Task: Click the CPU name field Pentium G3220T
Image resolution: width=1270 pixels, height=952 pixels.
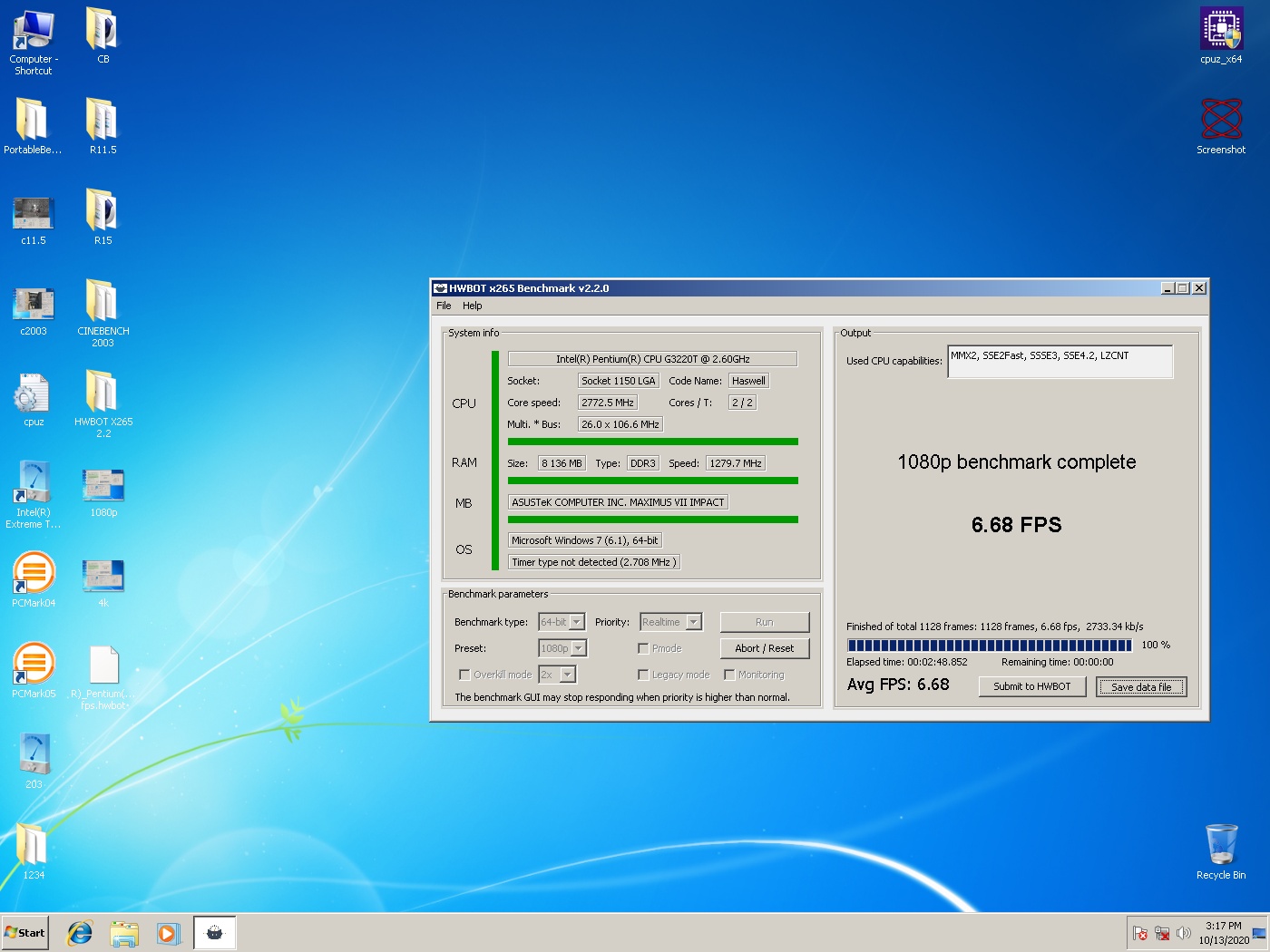Action: [652, 359]
